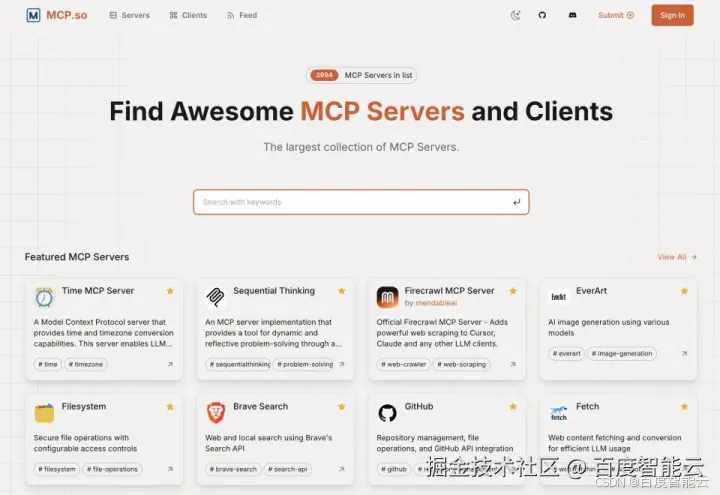The height and width of the screenshot is (495, 720).
Task: Open the GitHub icon in header
Action: tap(542, 15)
